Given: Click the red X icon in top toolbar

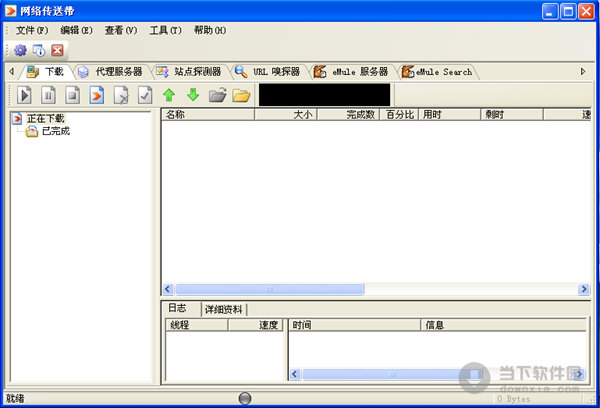Looking at the screenshot, I should [x=57, y=50].
